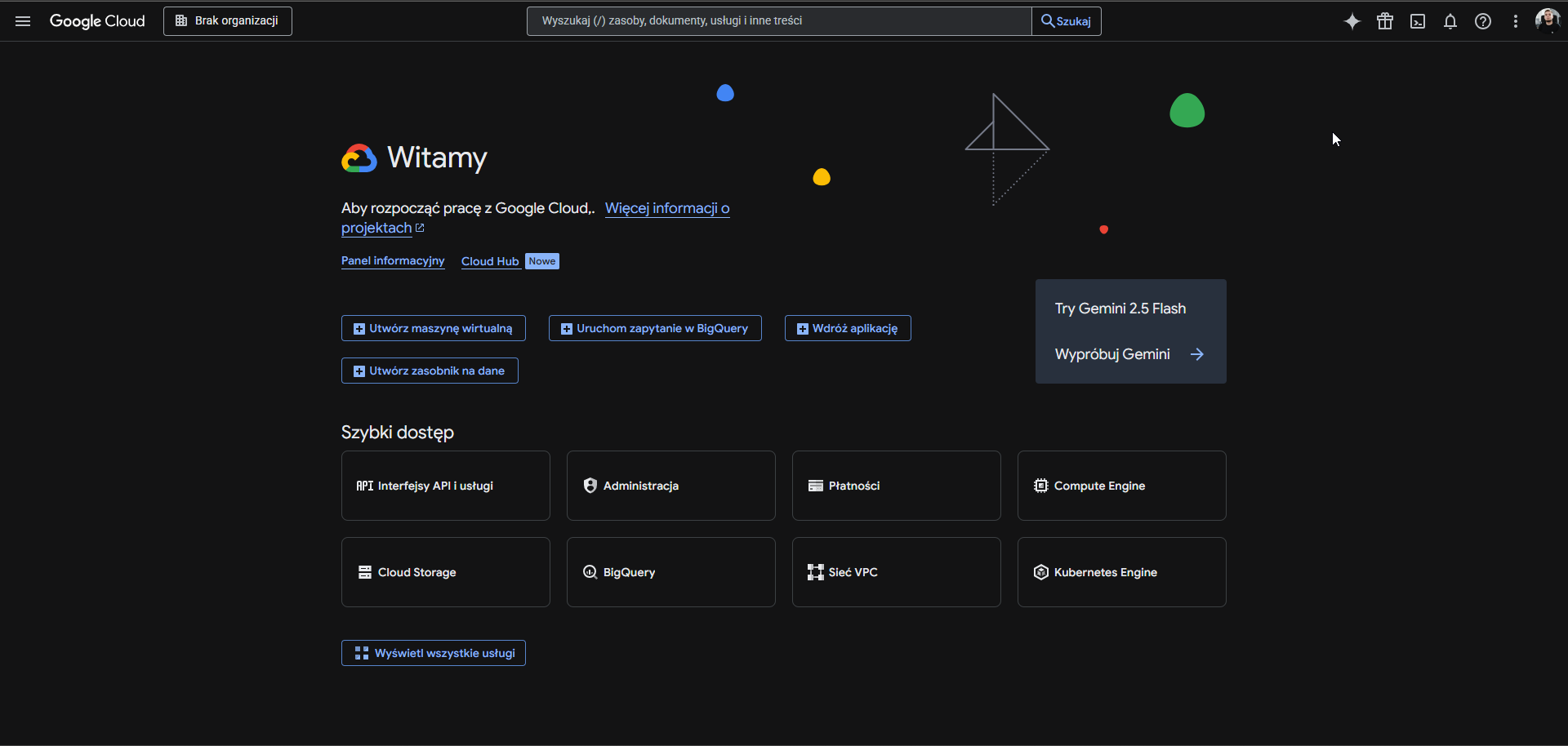This screenshot has height=746, width=1568.
Task: Expand Wyświetl wszystkie usługi list
Action: pyautogui.click(x=433, y=653)
